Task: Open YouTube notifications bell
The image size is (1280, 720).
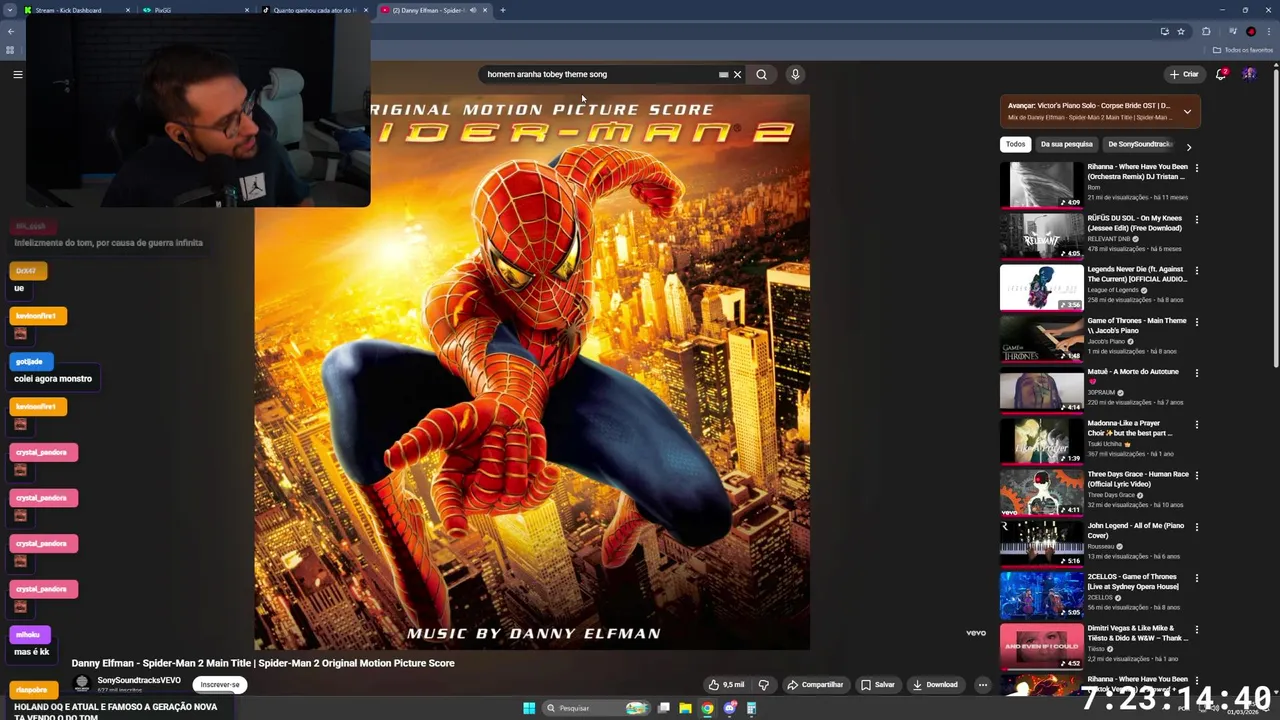Action: click(1221, 74)
